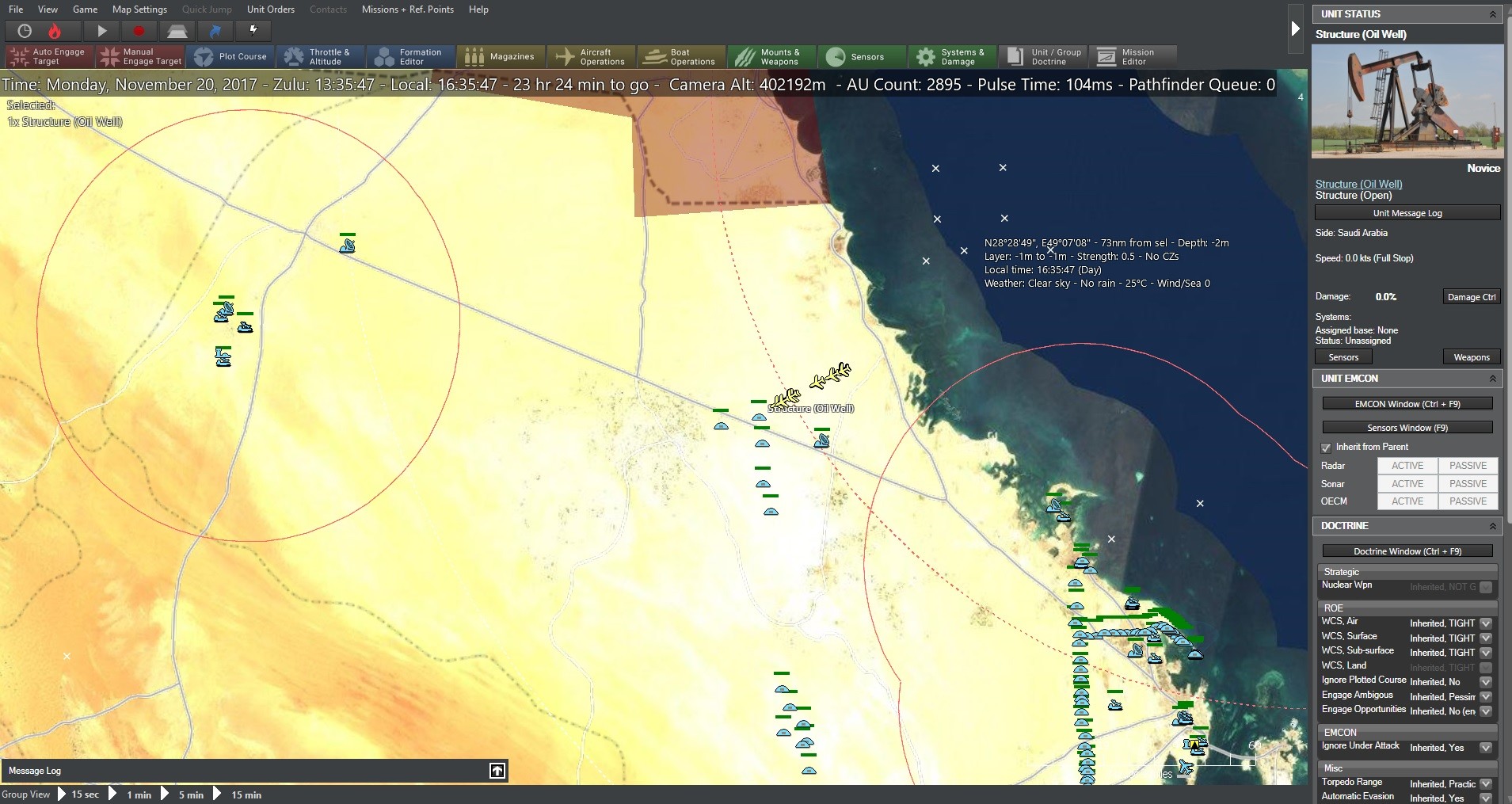Set Sonar to ACTIVE
Viewport: 1512px width, 804px height.
[1406, 483]
